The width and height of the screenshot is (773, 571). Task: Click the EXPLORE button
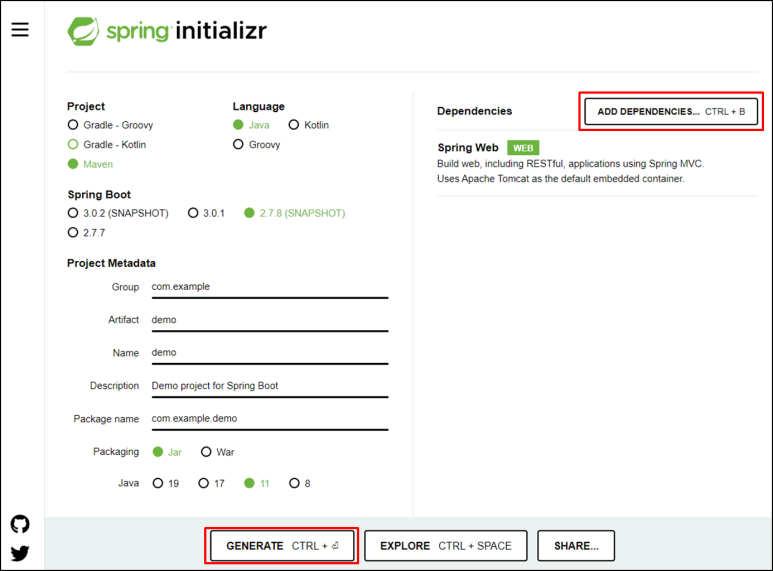coord(446,546)
